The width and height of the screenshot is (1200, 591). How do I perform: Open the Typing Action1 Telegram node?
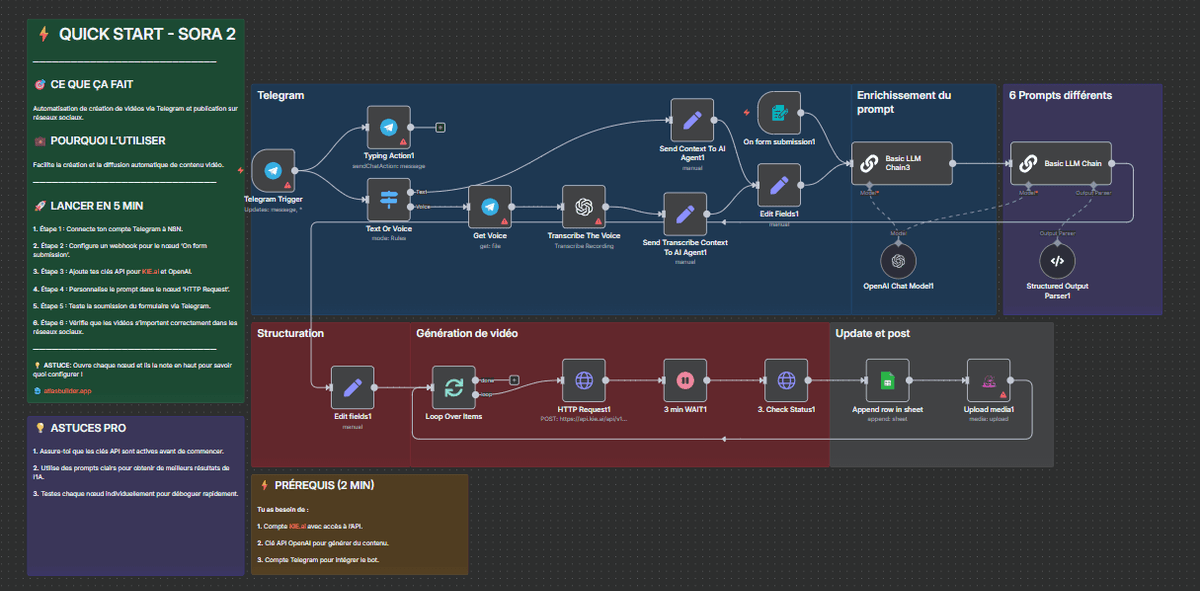pyautogui.click(x=389, y=128)
